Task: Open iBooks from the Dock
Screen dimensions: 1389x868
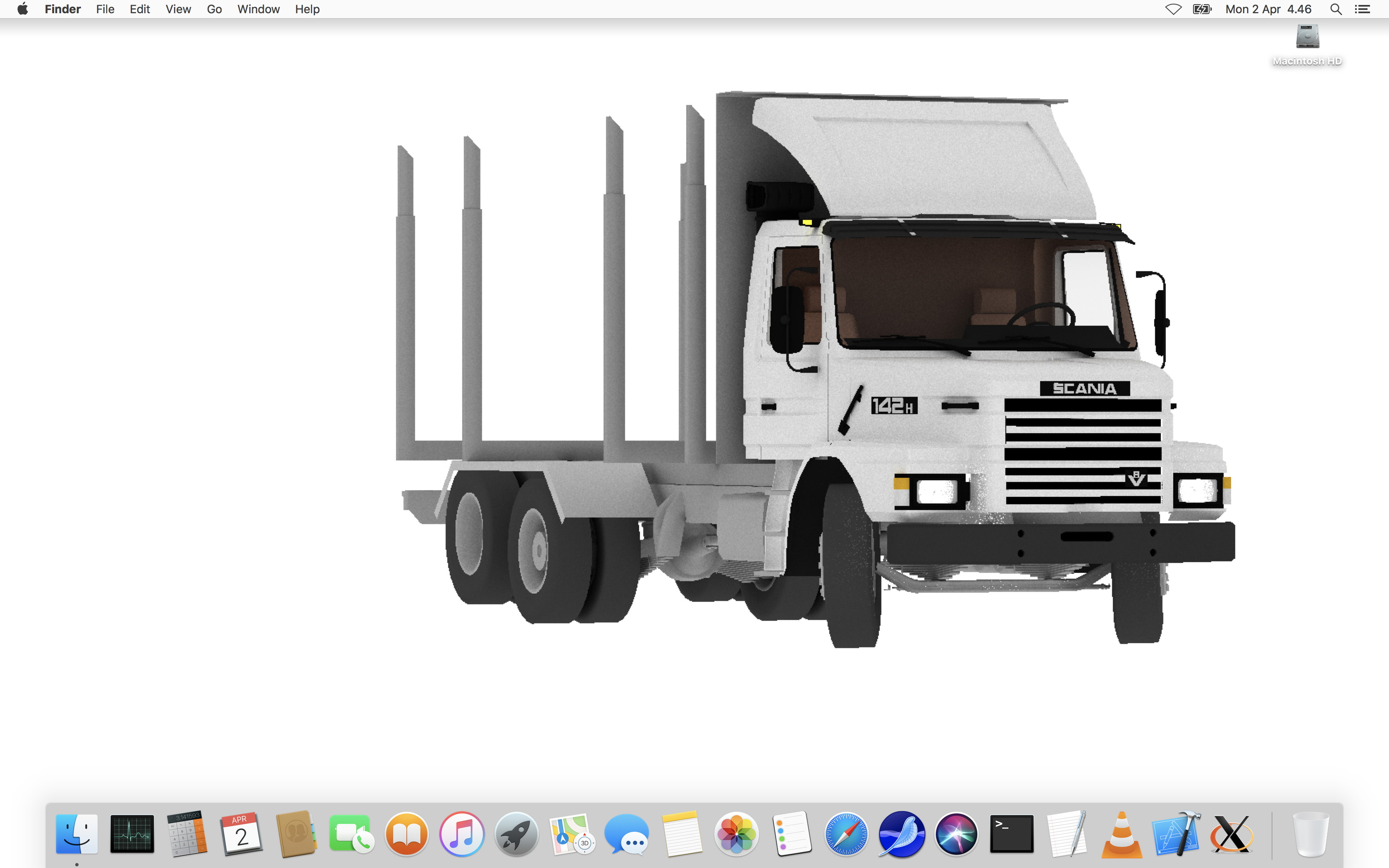Action: tap(406, 834)
